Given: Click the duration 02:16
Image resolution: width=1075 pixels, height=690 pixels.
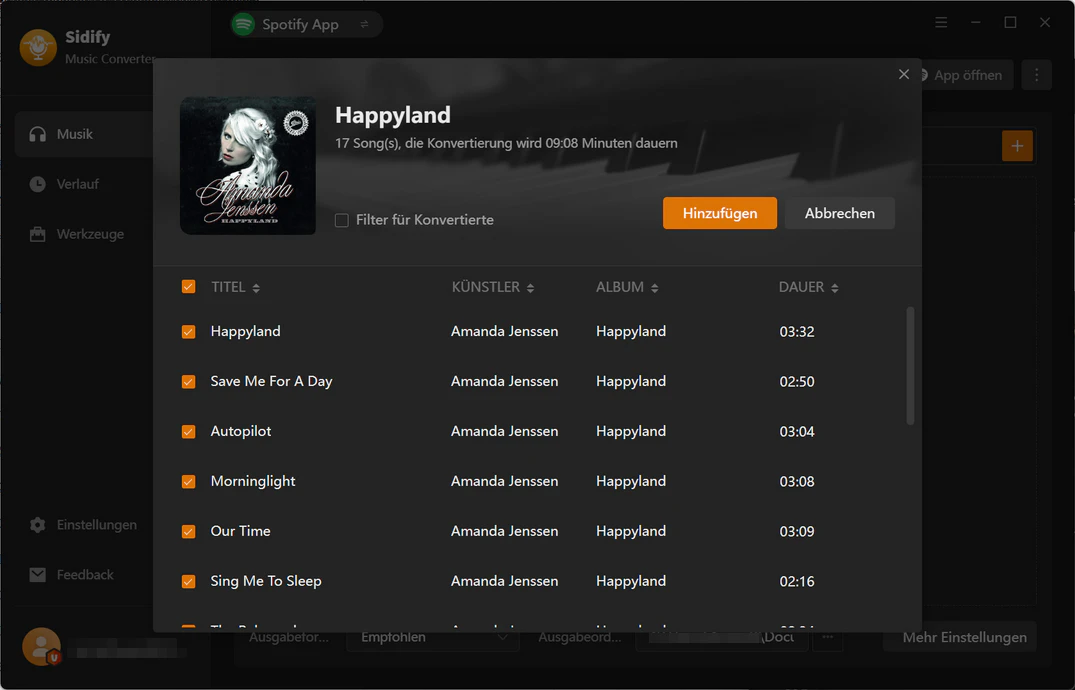Looking at the screenshot, I should coord(797,582).
